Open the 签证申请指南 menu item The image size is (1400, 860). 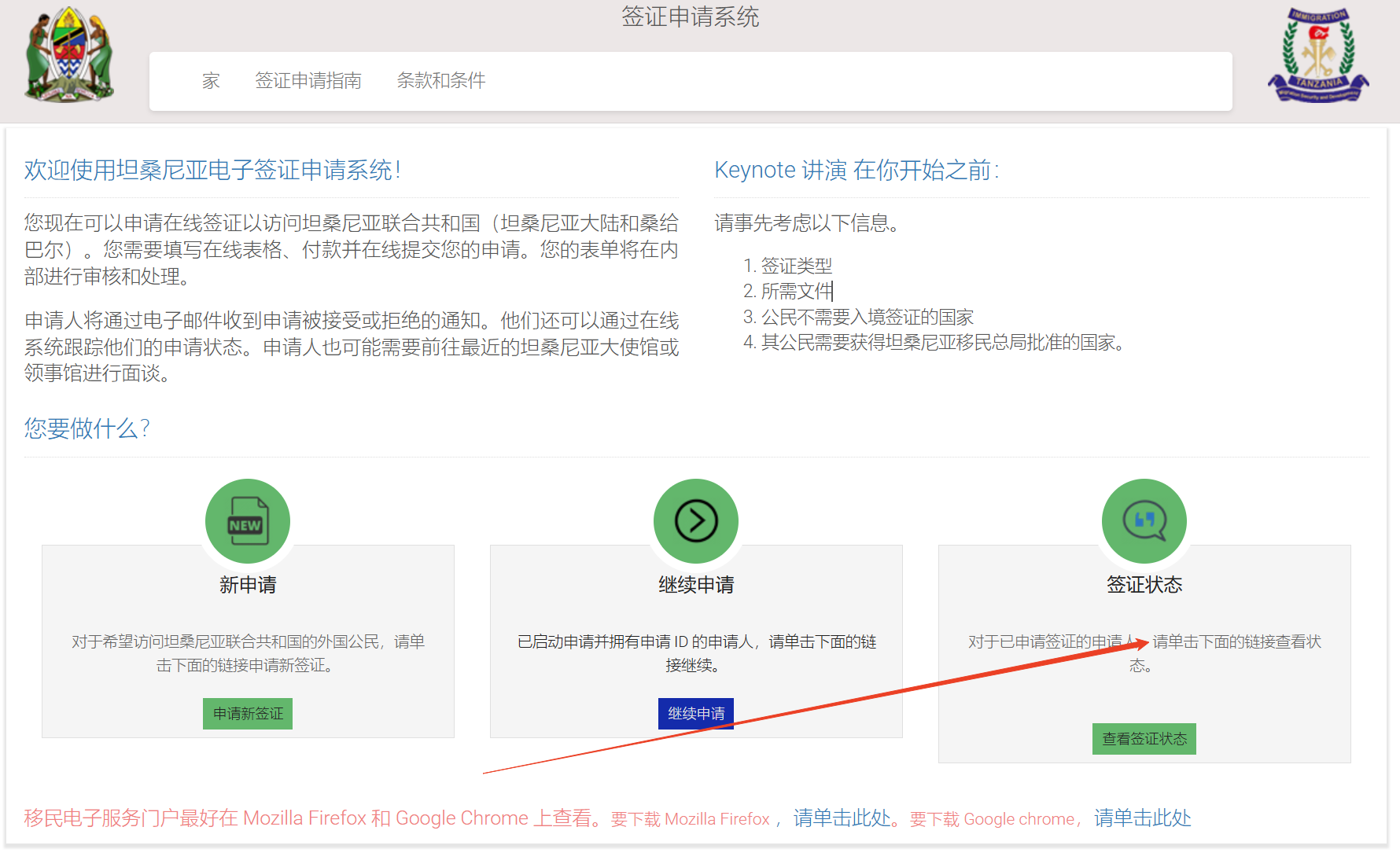pos(308,81)
